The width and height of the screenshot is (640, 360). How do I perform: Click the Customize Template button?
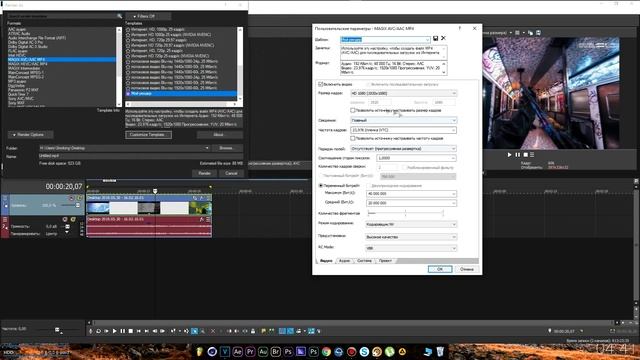(149, 135)
